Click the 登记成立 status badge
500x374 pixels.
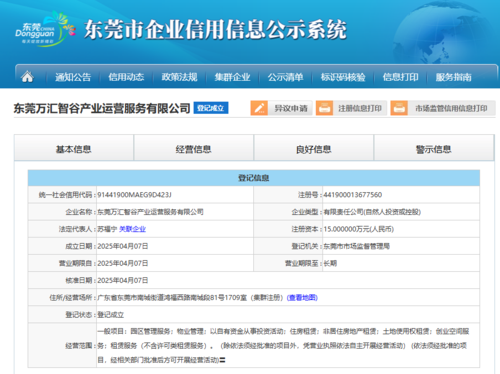tap(211, 108)
